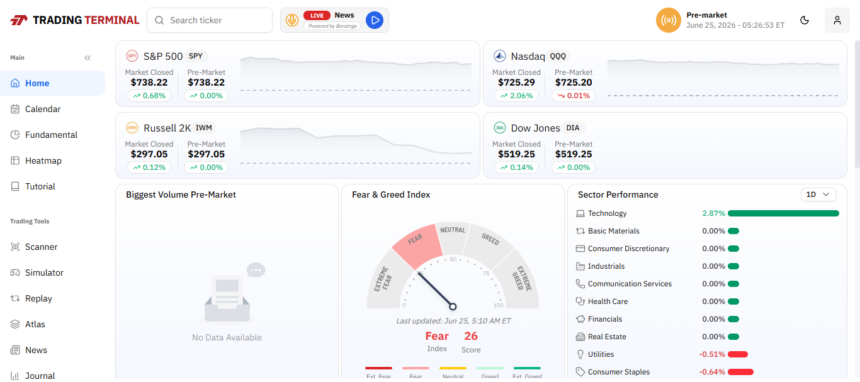Screen dimensions: 860x382
Task: Click the Health Care sector row
Action: point(707,301)
